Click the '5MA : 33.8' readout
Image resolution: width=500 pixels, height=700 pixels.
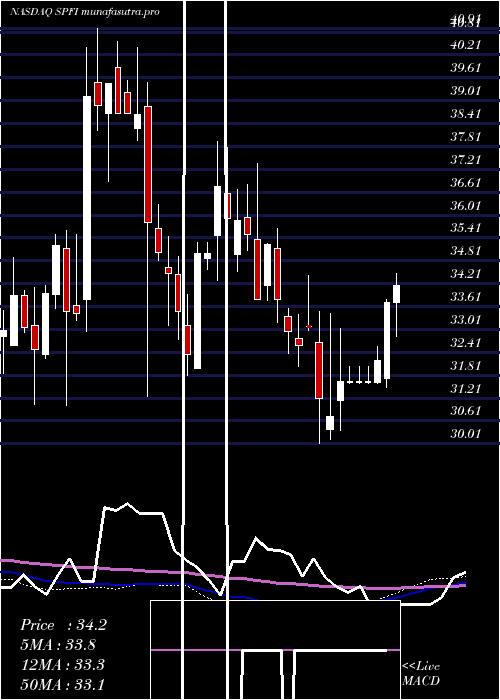click(x=58, y=645)
